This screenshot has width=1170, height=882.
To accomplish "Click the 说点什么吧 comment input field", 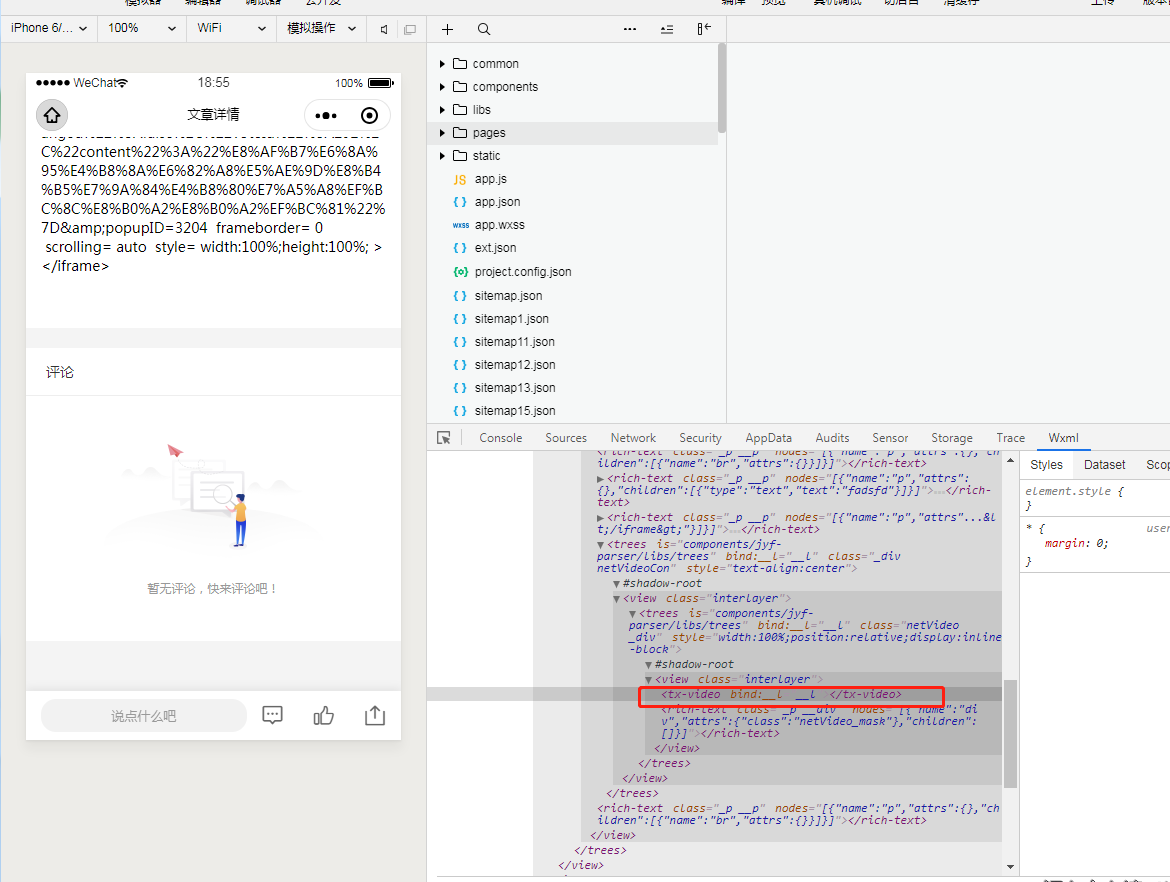I will (143, 714).
